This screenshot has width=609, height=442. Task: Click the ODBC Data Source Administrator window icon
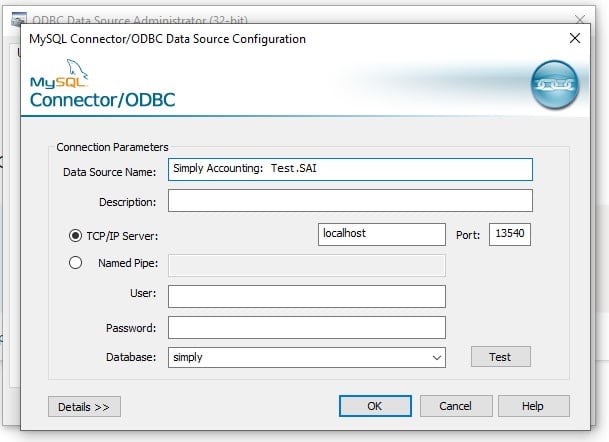click(x=17, y=19)
